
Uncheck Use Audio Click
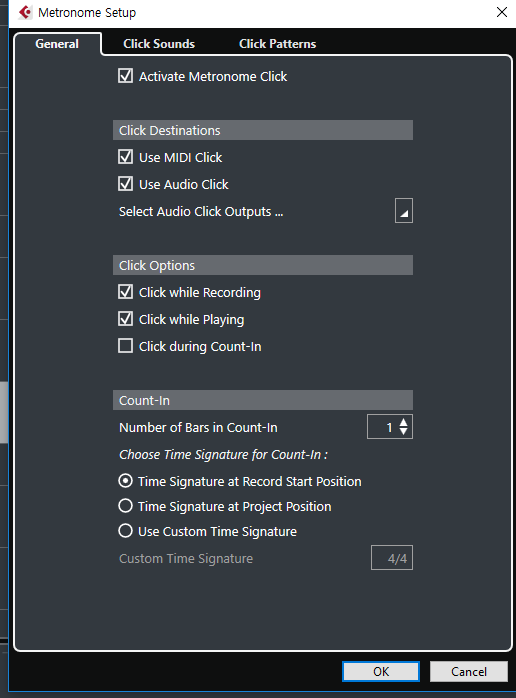[x=126, y=184]
